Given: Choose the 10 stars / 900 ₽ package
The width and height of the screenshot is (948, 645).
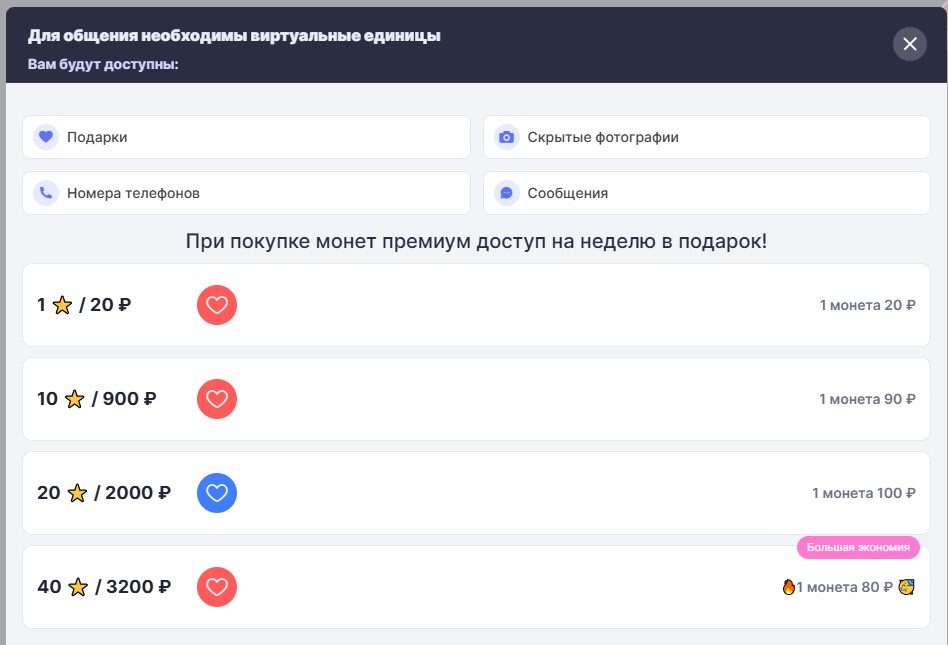Looking at the screenshot, I should 97,399.
